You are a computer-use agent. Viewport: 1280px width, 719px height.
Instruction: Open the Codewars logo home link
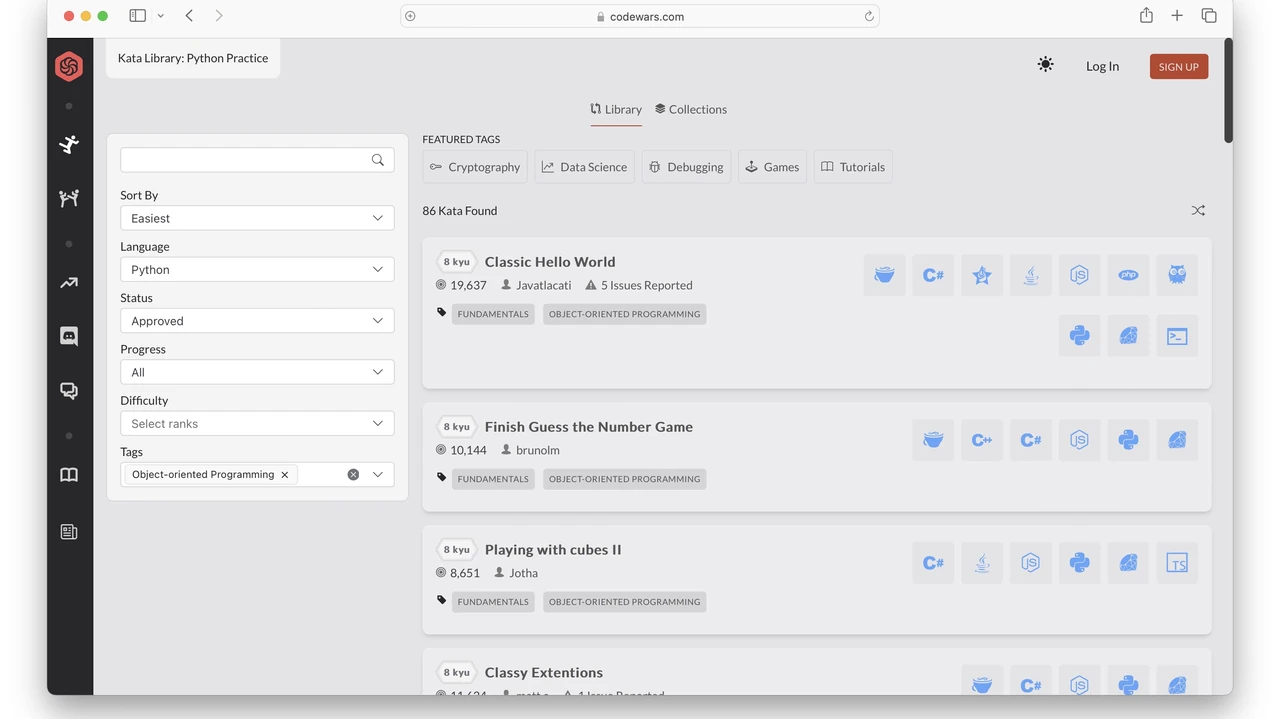point(69,67)
